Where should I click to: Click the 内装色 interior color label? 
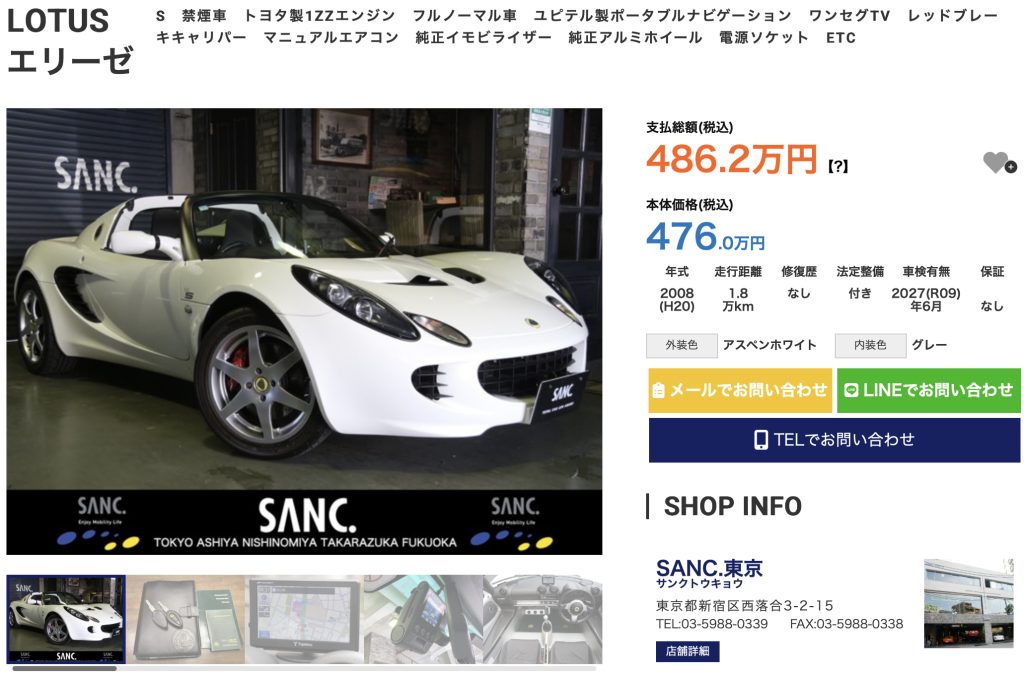click(870, 345)
